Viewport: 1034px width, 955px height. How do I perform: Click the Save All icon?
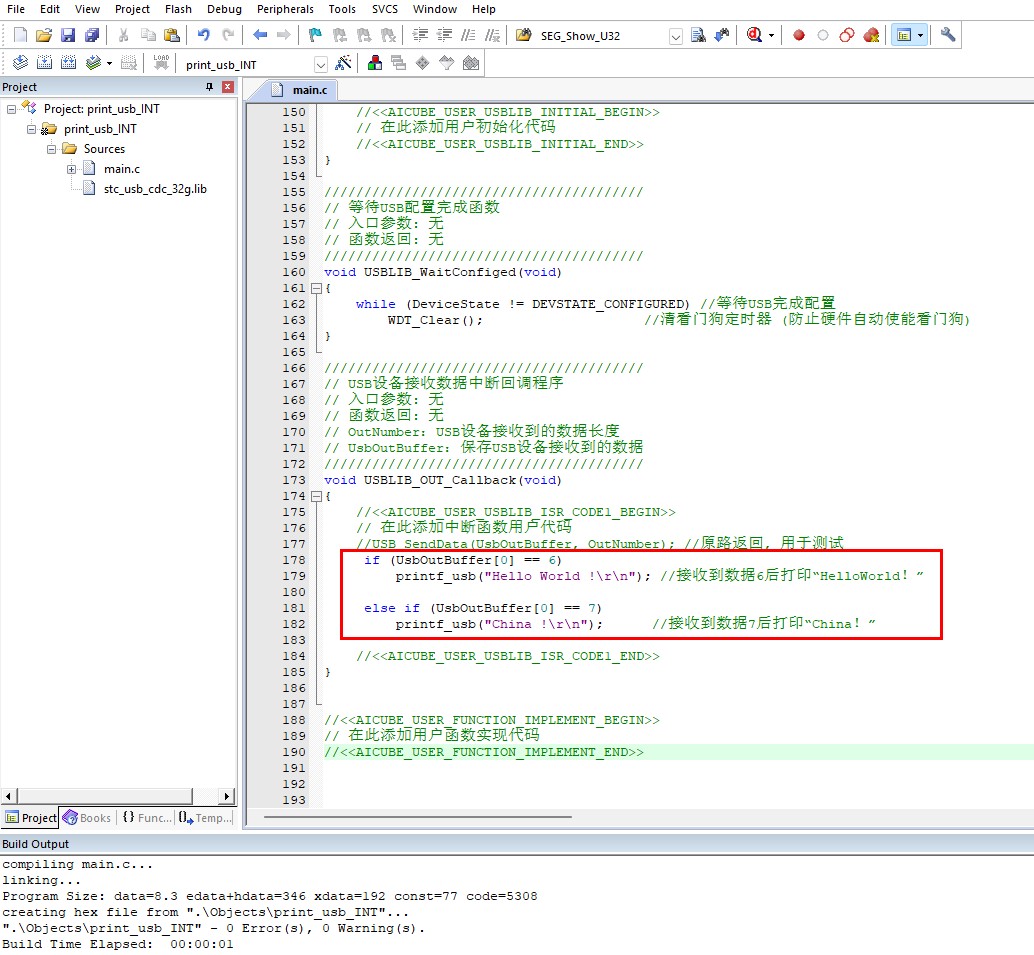[92, 35]
